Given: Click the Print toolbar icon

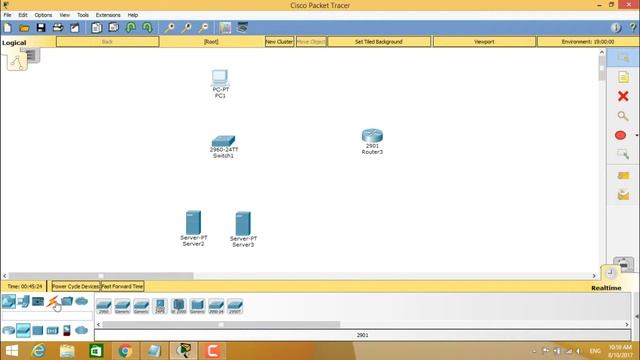Looking at the screenshot, I should pyautogui.click(x=58, y=28).
